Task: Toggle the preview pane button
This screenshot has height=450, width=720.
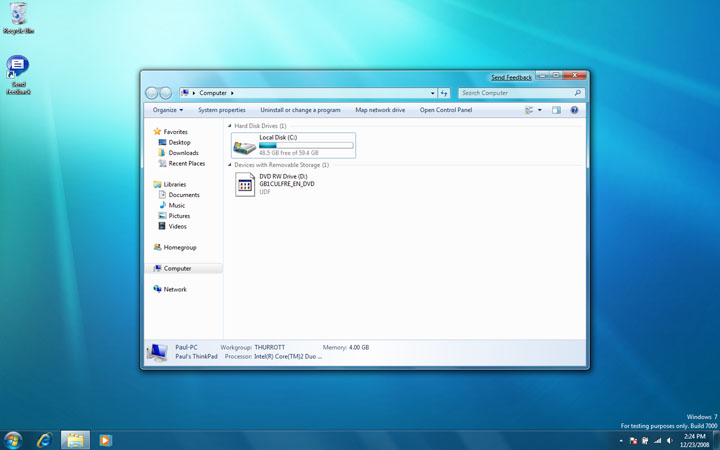Action: pyautogui.click(x=556, y=110)
